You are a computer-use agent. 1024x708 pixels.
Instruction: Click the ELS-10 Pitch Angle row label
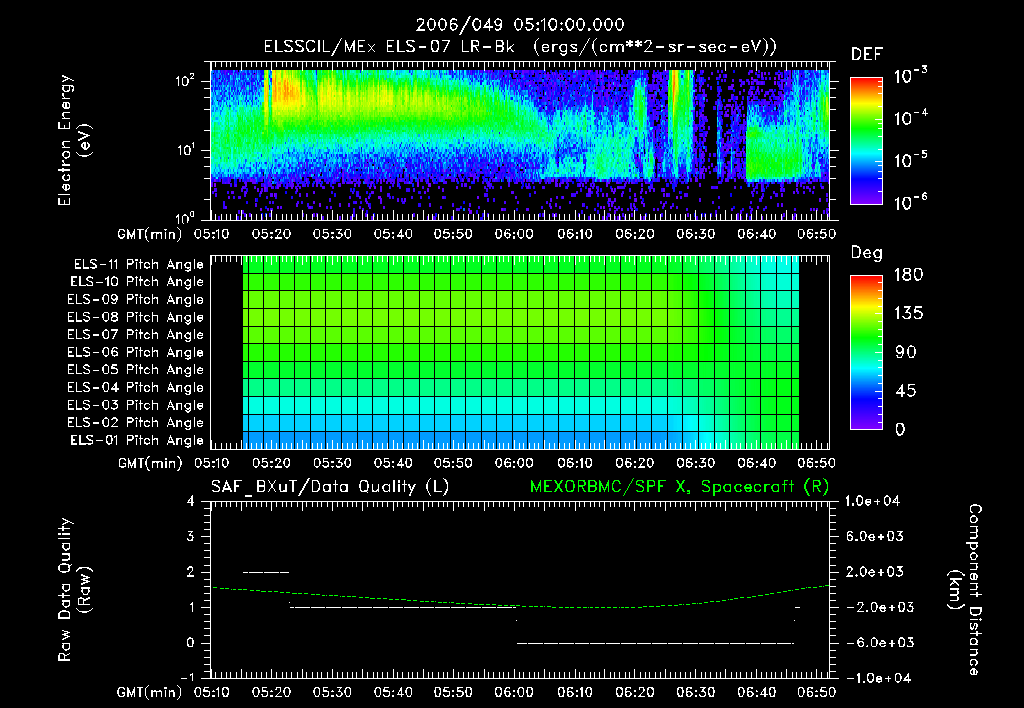click(x=137, y=282)
